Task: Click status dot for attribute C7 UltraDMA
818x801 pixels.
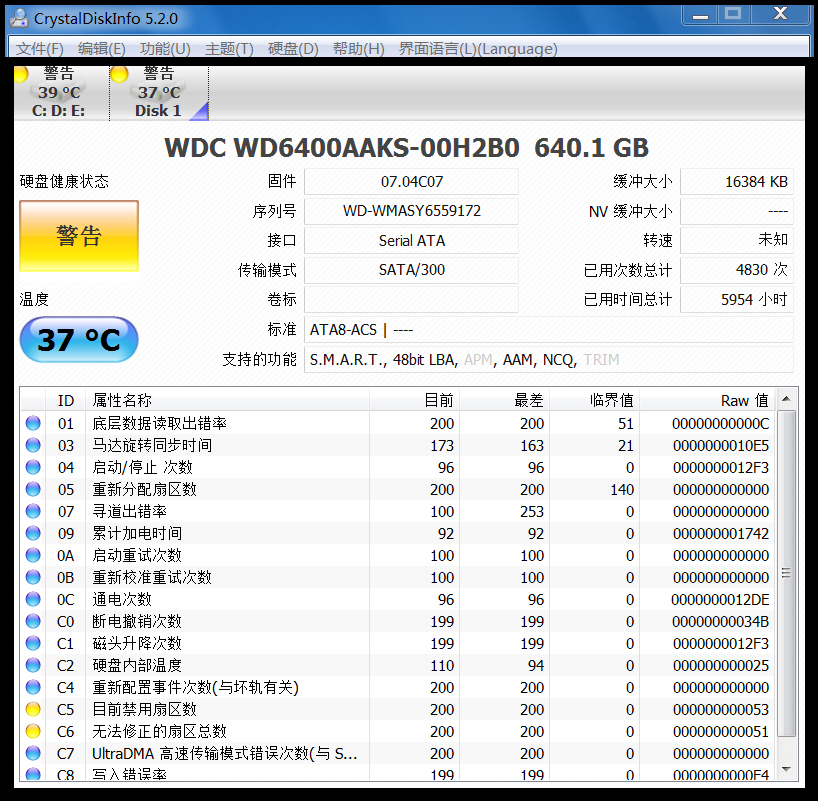Action: point(33,753)
